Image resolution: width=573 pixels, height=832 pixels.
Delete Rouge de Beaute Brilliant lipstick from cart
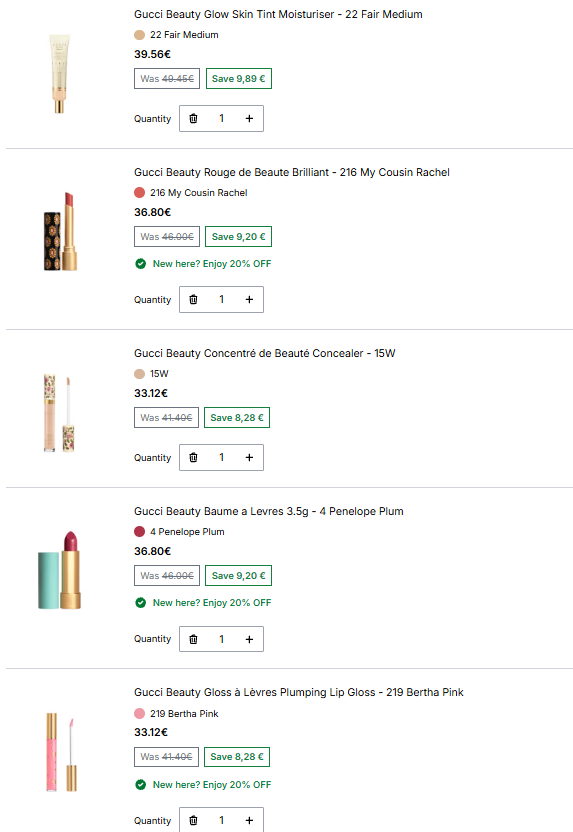point(194,299)
